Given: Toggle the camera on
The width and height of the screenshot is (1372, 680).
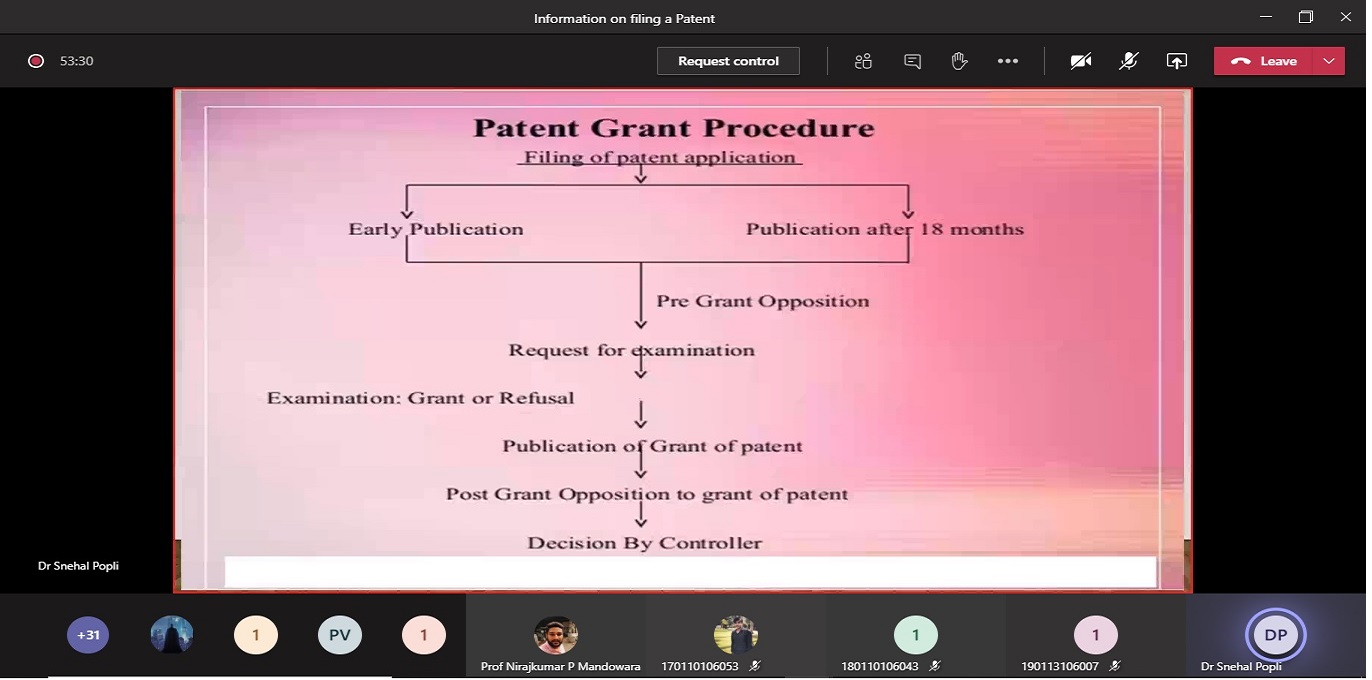Looking at the screenshot, I should coord(1080,61).
